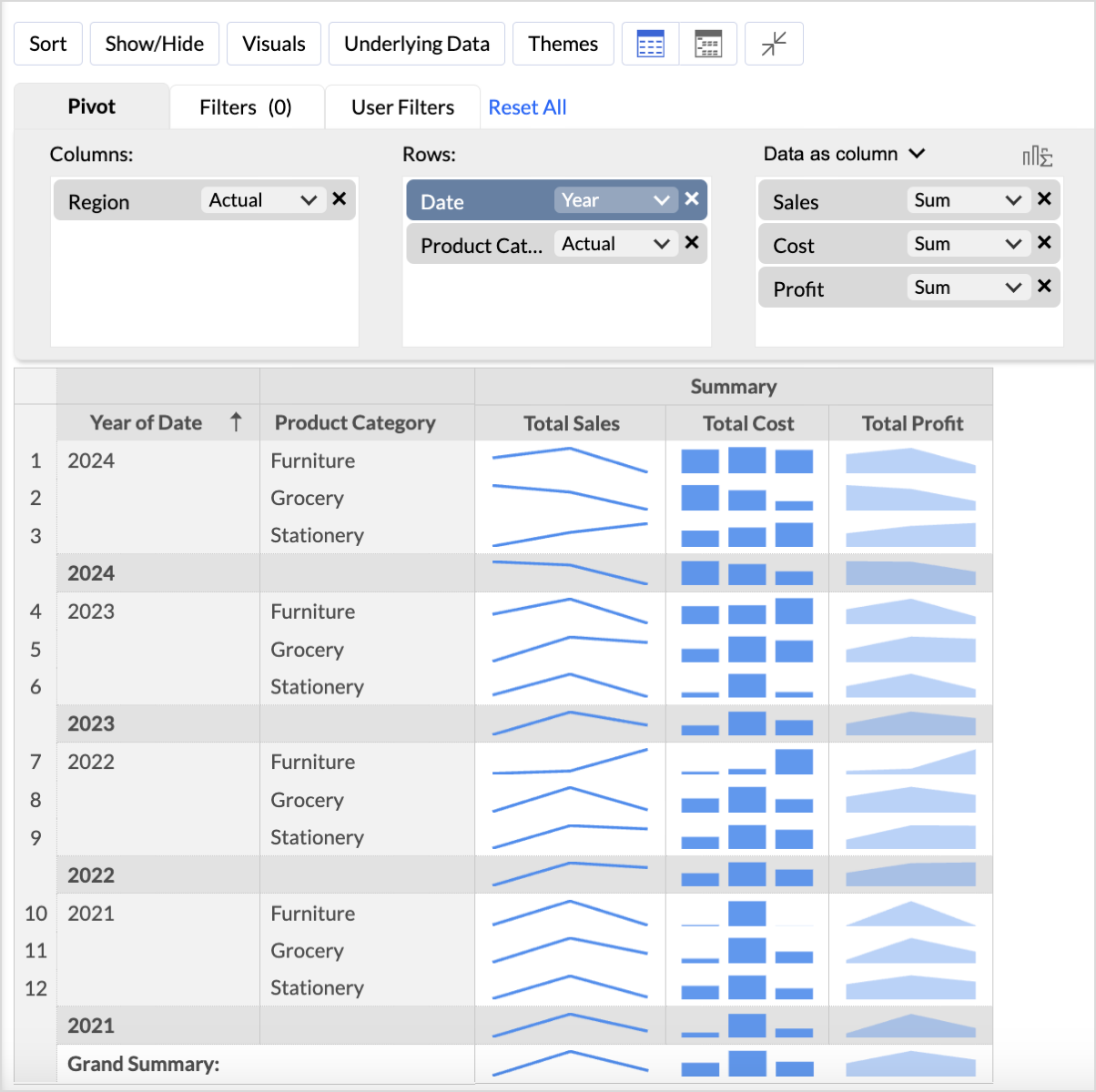Remove Product Category field from Rows
This screenshot has height=1092, width=1096.
click(692, 243)
